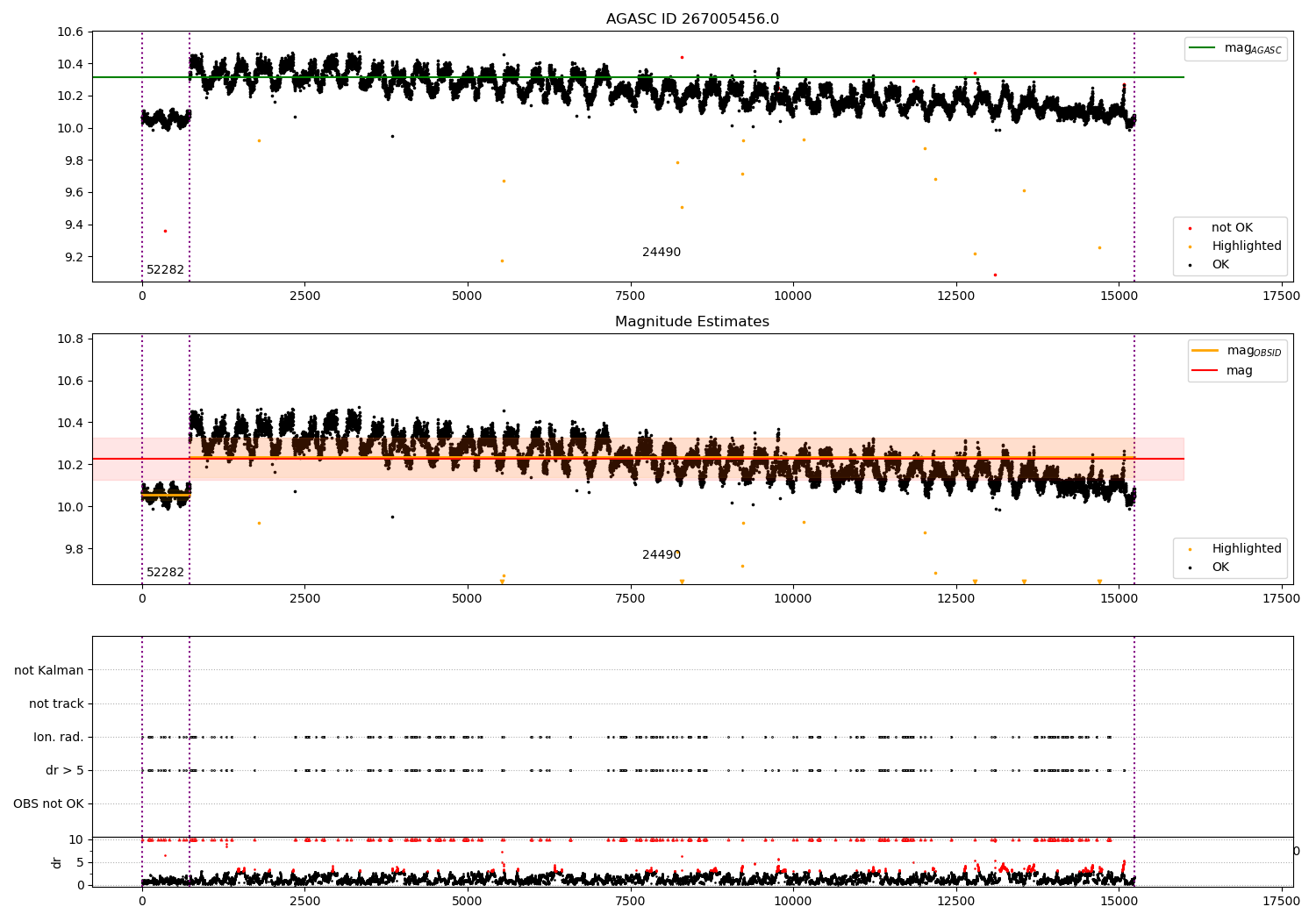Click y-axis tick '10.8' on middle plot
1316x921 pixels.
pos(69,339)
